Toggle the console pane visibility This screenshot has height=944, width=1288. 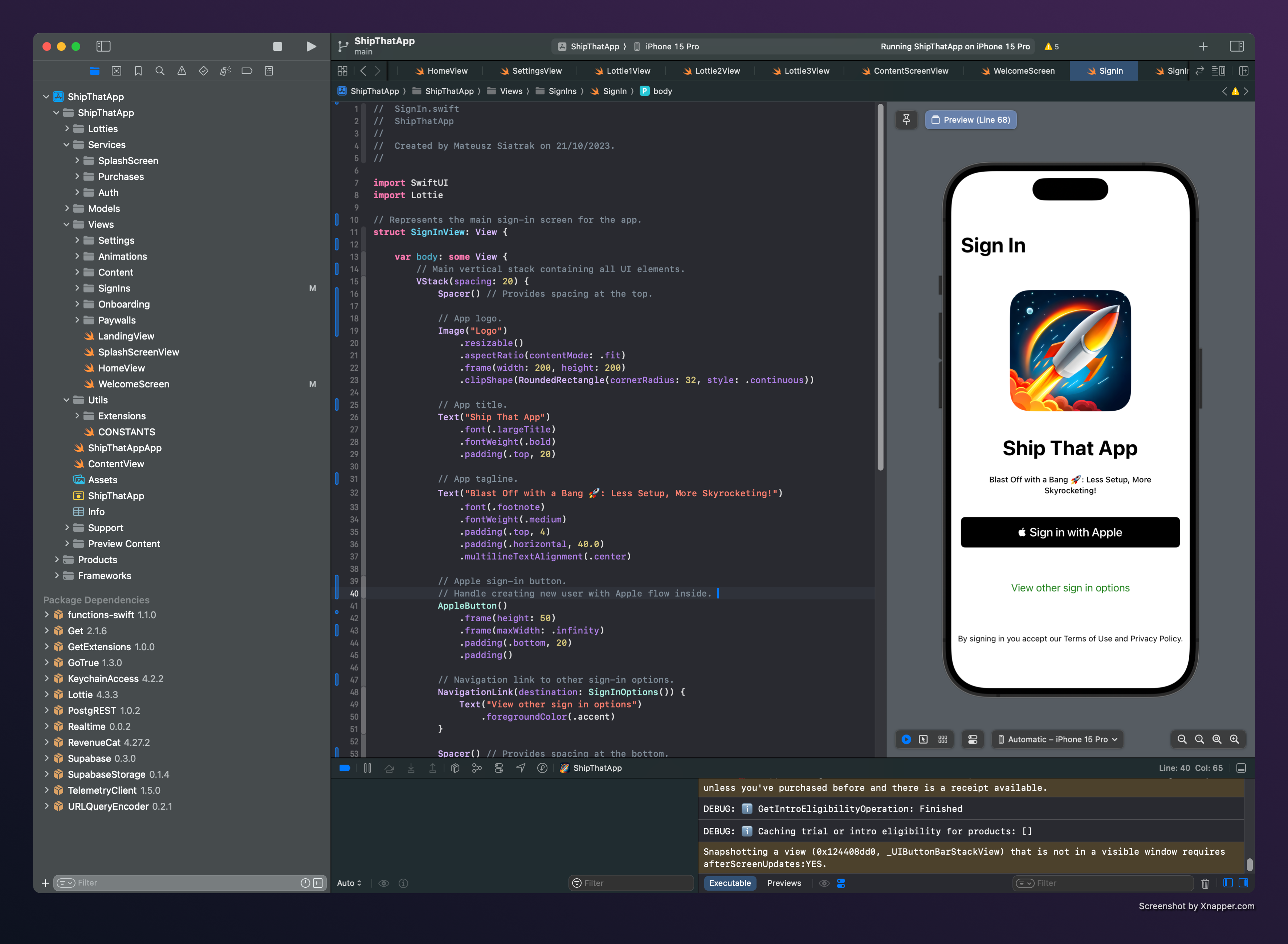1243,883
